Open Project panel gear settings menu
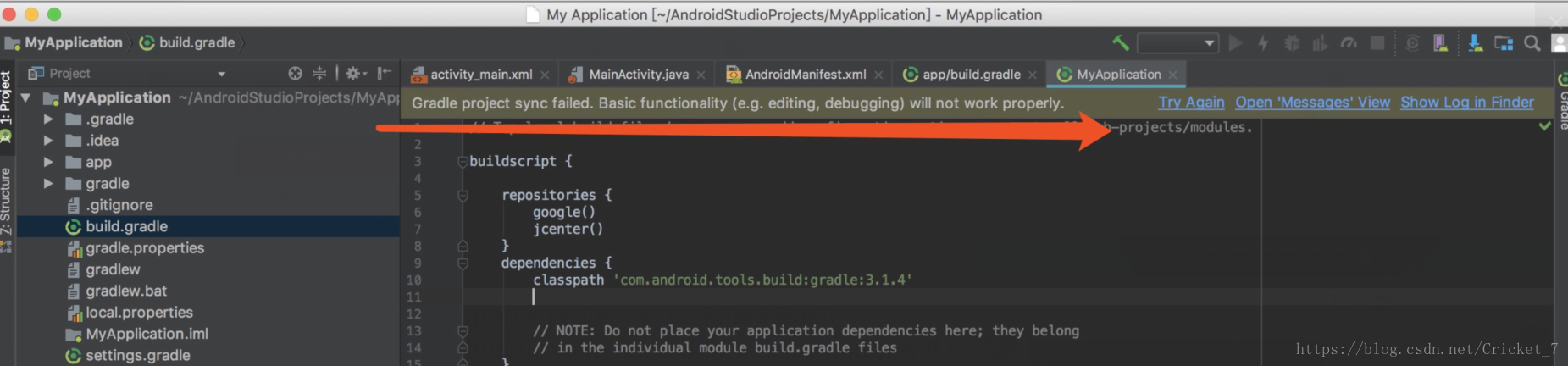Screen dimensions: 1568x366 click(x=356, y=73)
